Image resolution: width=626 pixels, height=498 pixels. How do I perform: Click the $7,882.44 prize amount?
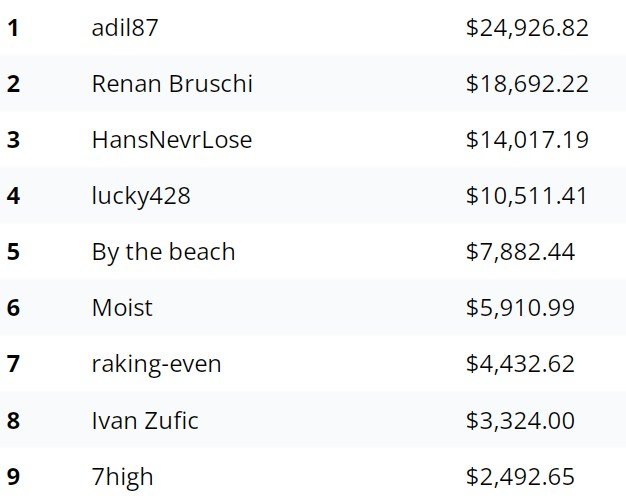pos(520,252)
